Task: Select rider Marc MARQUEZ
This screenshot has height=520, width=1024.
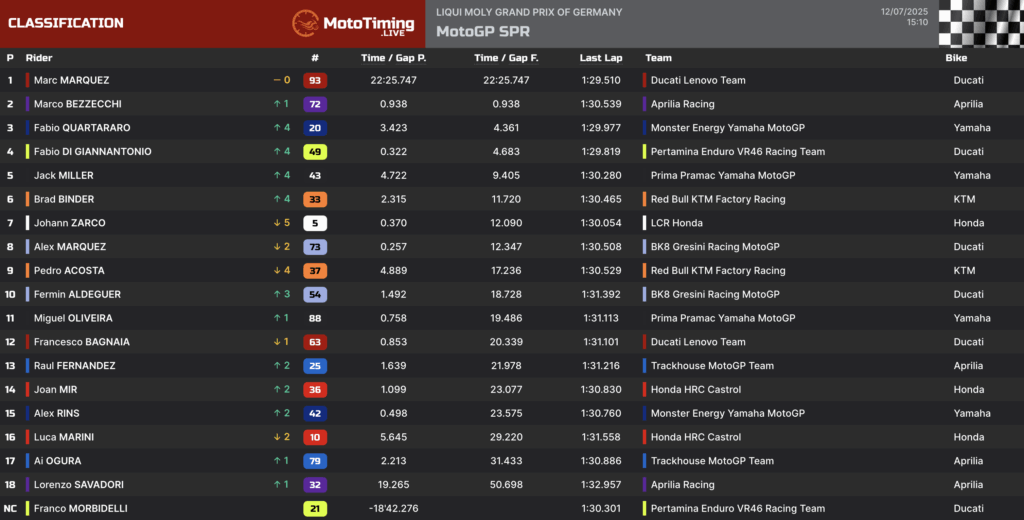Action: 72,80
